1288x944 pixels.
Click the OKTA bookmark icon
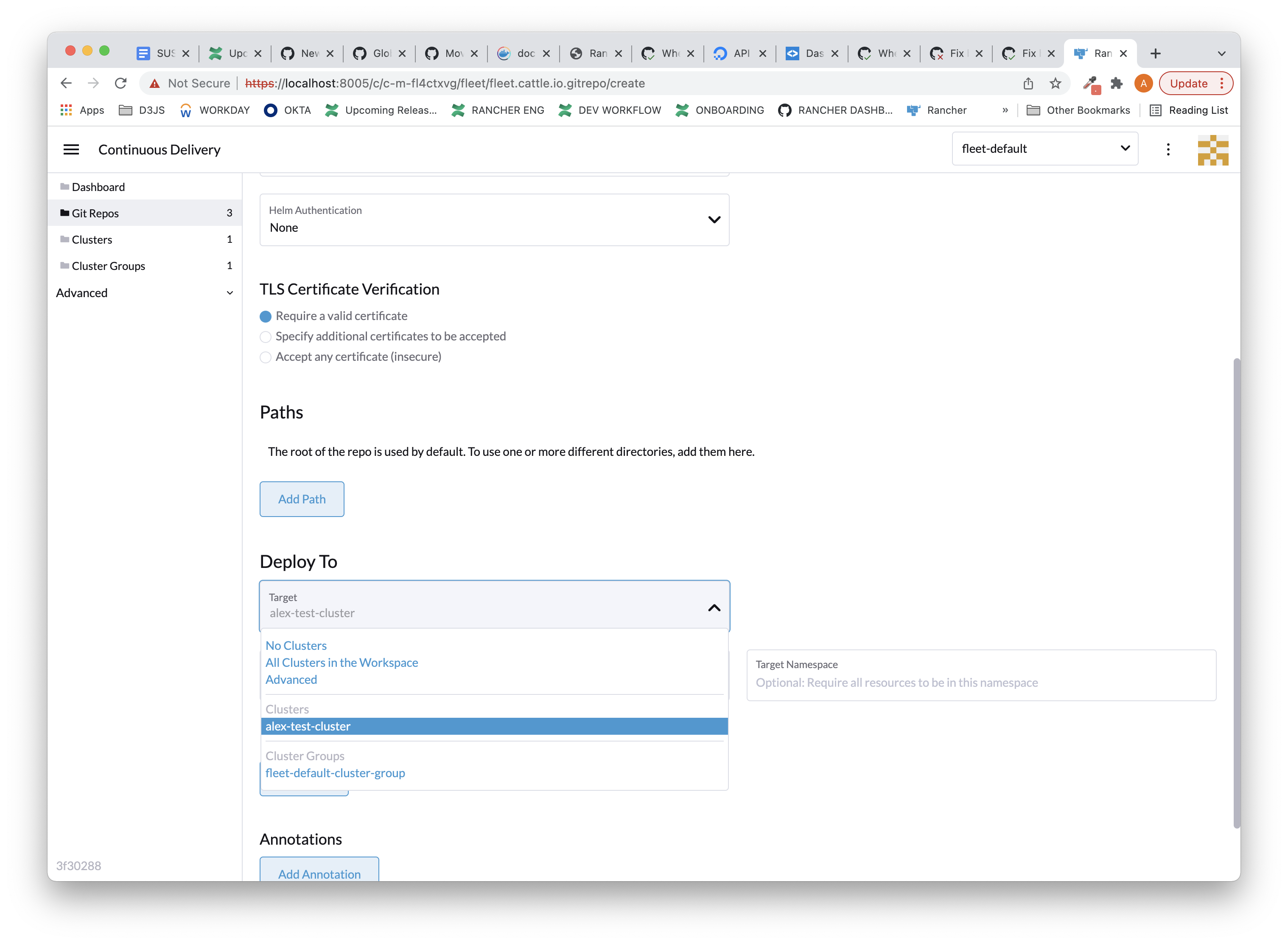click(271, 110)
